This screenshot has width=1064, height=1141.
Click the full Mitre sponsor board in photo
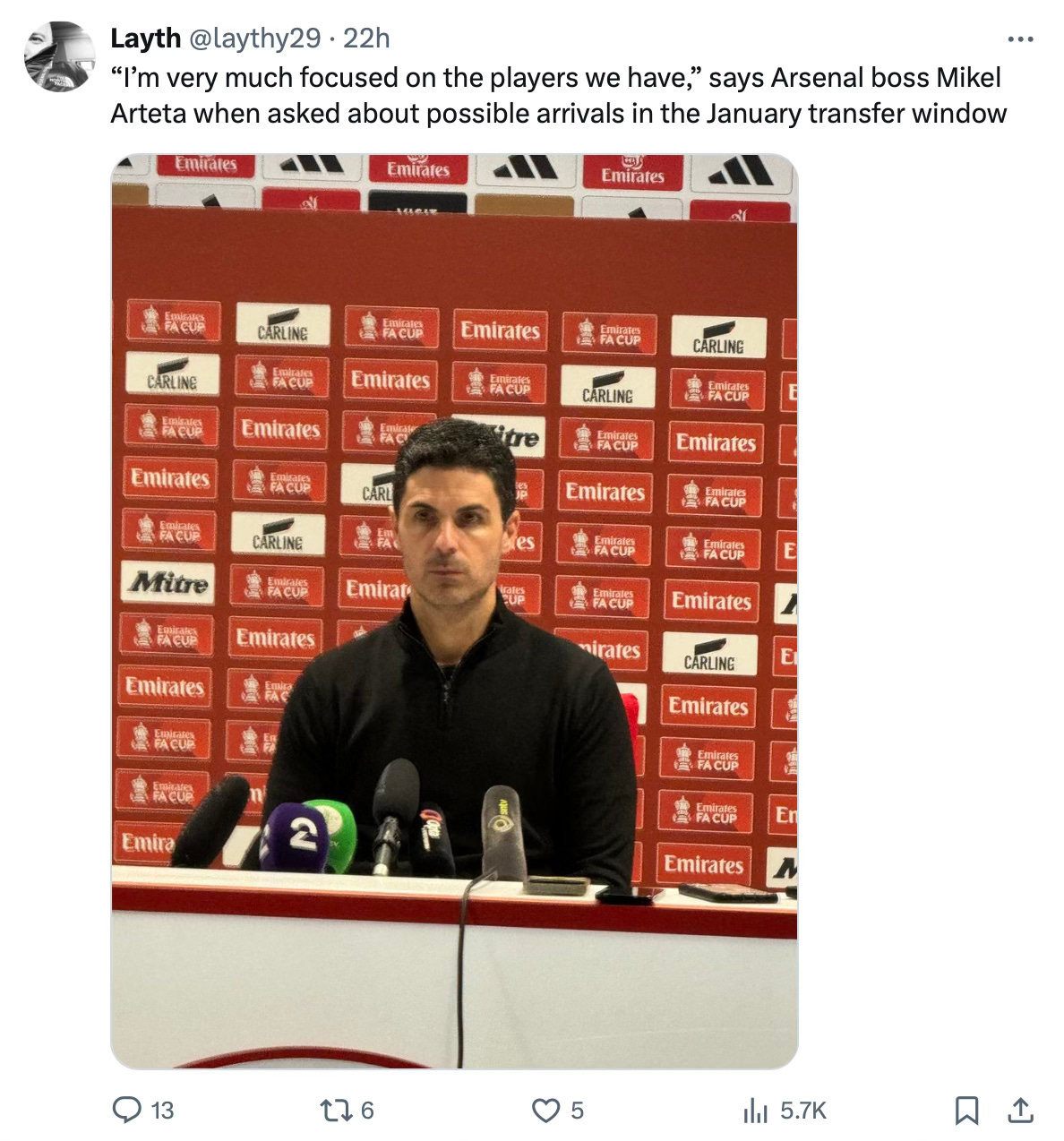(168, 584)
